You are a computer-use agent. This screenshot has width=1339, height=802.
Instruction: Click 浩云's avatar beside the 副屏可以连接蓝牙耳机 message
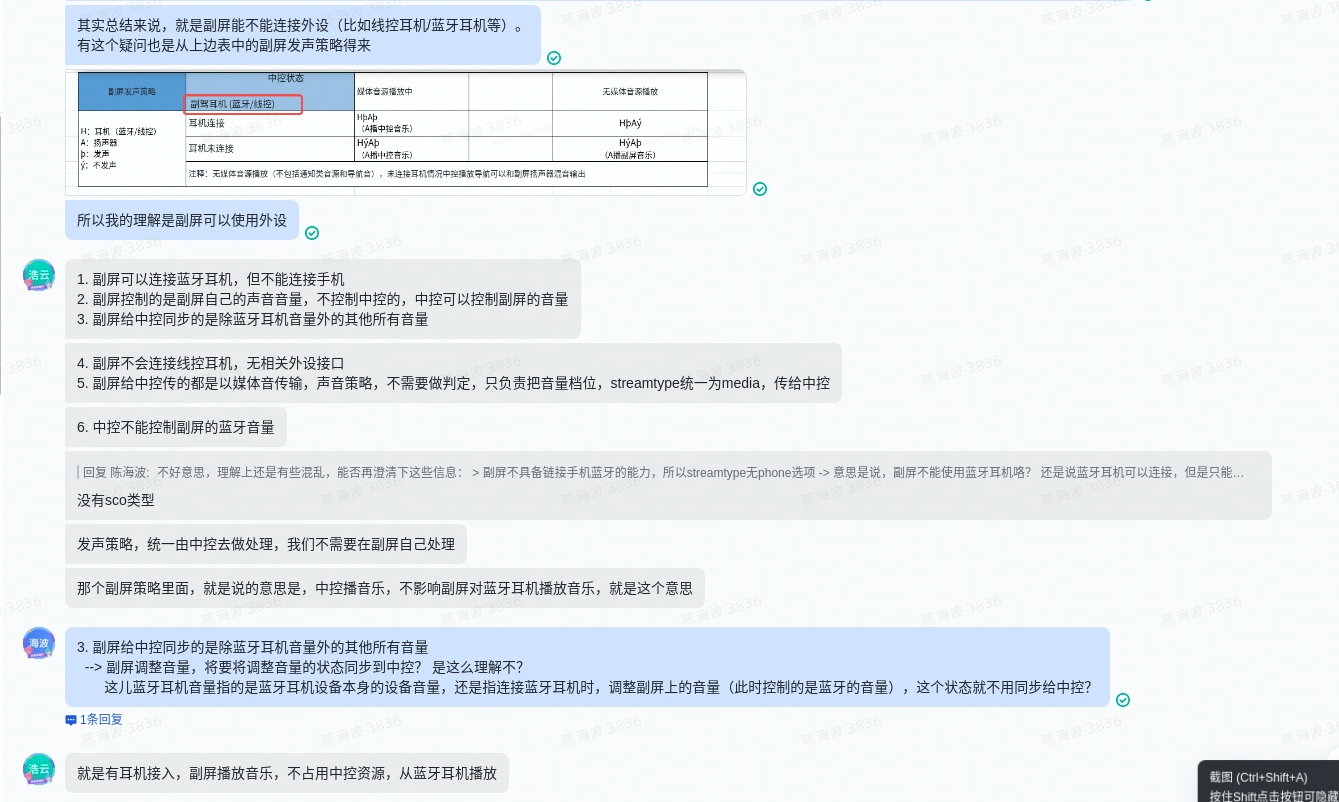point(39,275)
